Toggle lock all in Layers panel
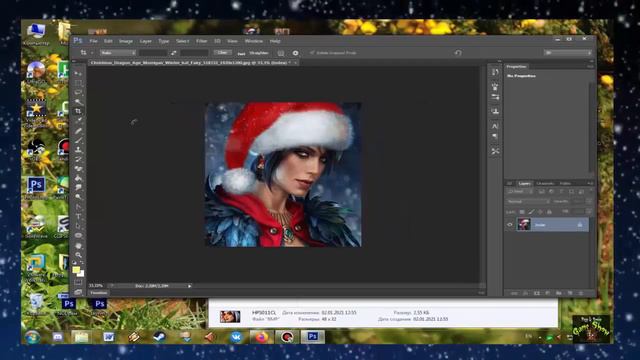640x360 pixels. (x=549, y=212)
